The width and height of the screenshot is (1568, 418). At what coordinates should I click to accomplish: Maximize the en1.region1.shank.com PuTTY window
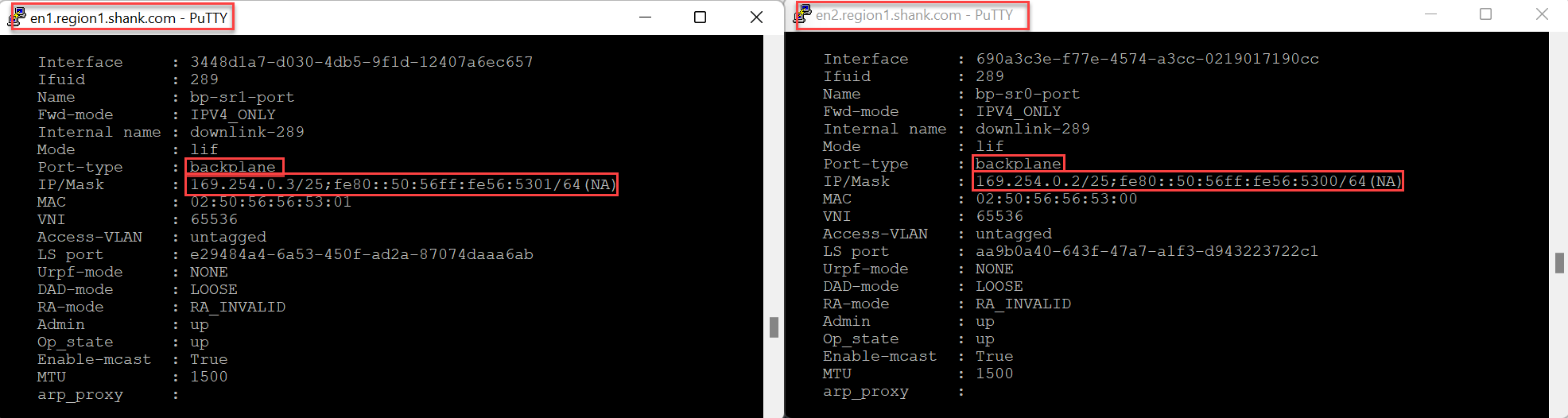[x=700, y=17]
